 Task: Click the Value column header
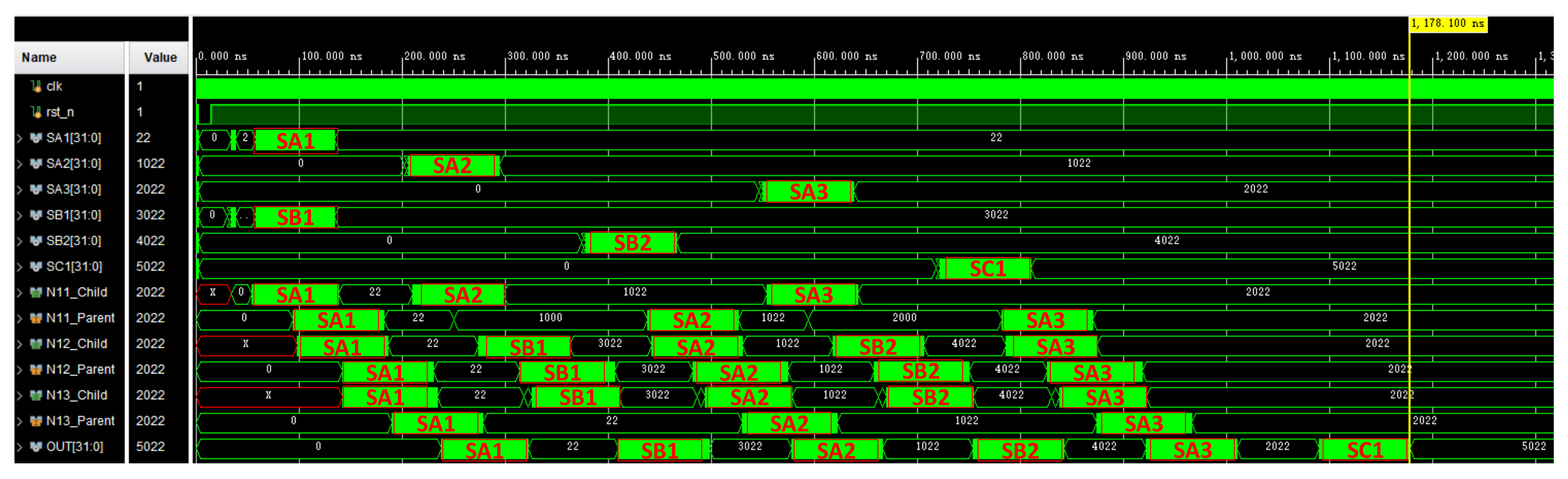coord(160,58)
